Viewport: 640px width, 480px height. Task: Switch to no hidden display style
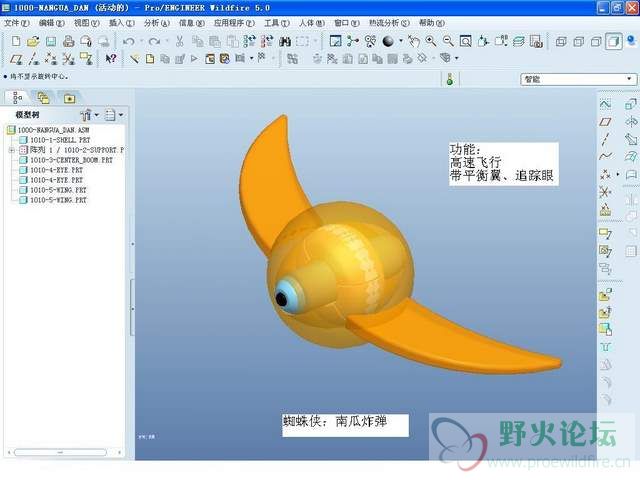pyautogui.click(x=596, y=41)
